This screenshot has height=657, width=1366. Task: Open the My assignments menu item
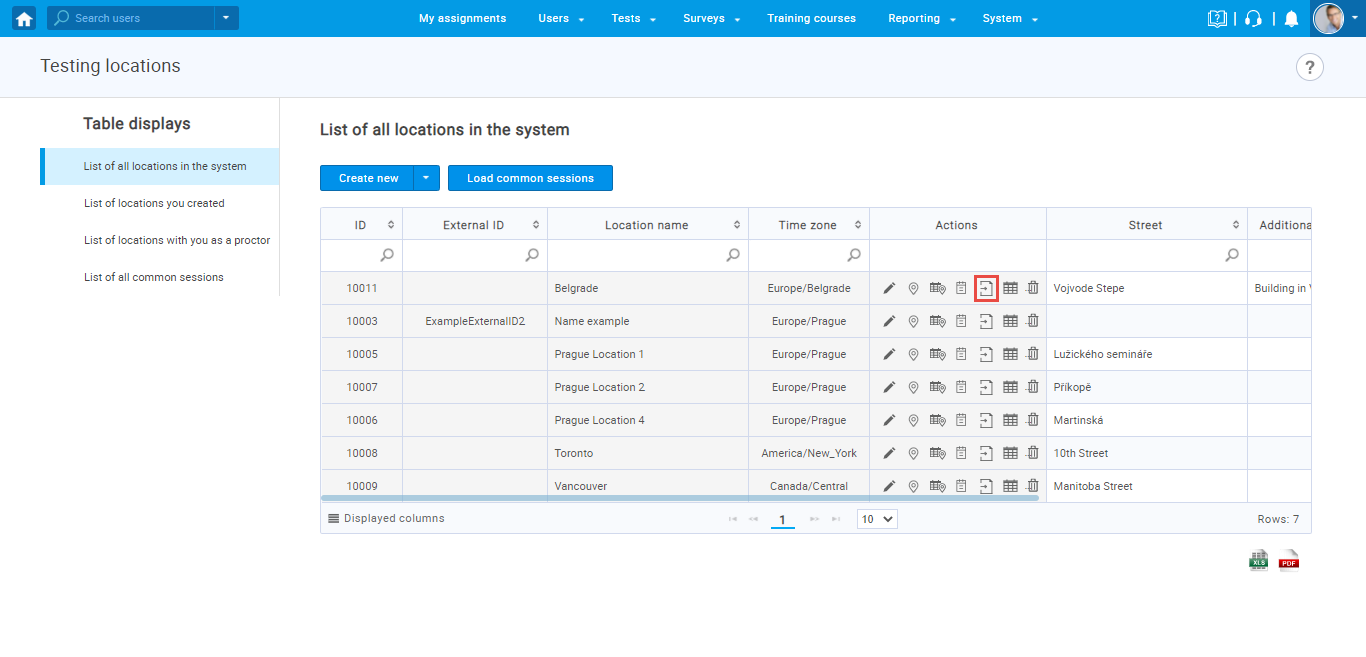(462, 19)
